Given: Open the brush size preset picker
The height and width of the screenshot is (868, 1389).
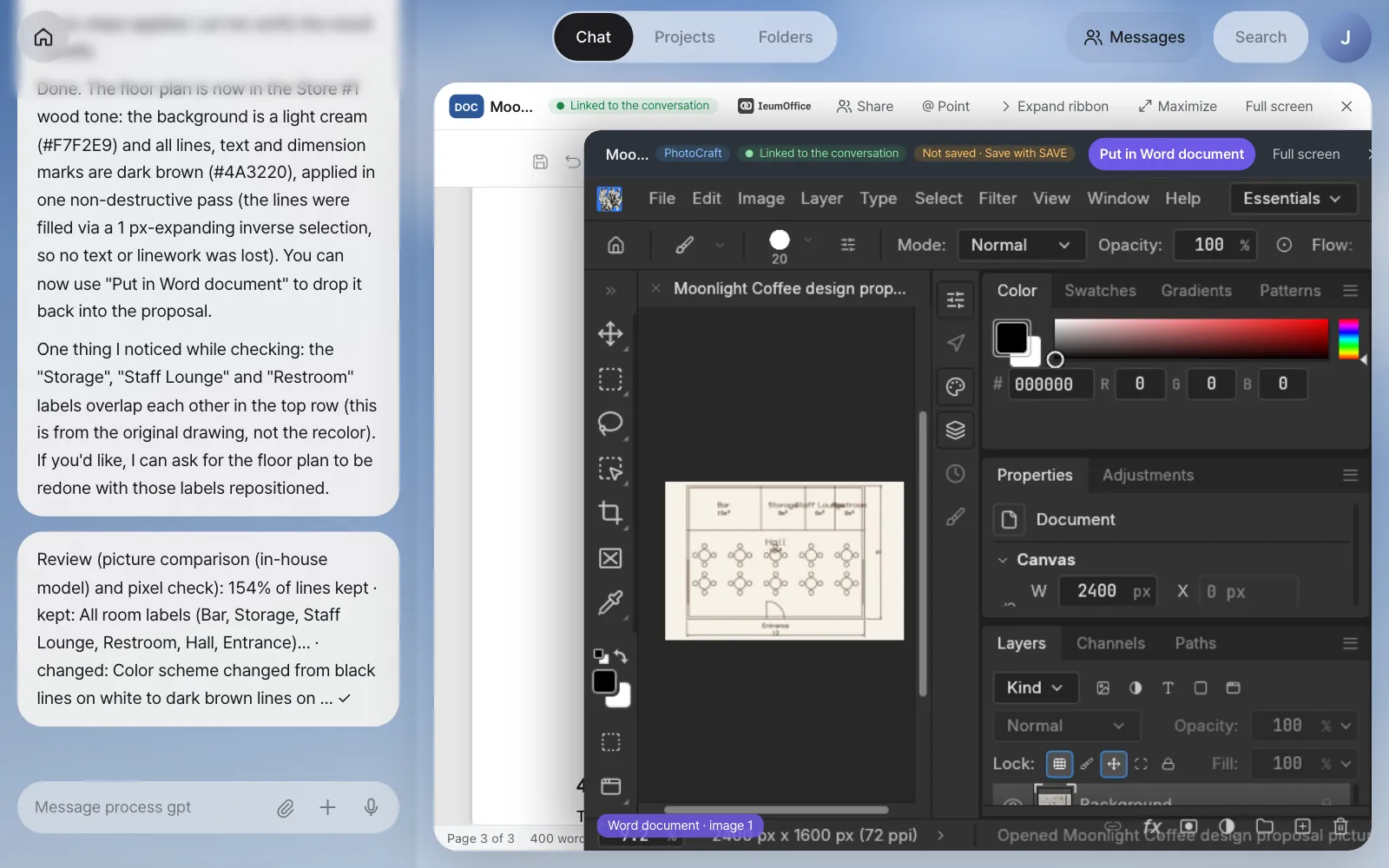Looking at the screenshot, I should (808, 240).
